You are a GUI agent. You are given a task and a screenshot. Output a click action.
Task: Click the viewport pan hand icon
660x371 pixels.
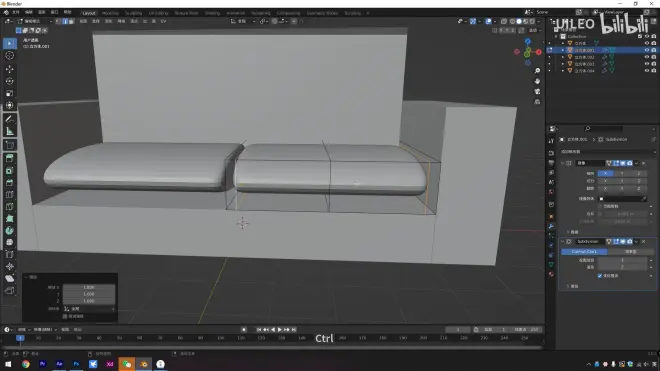click(x=537, y=81)
